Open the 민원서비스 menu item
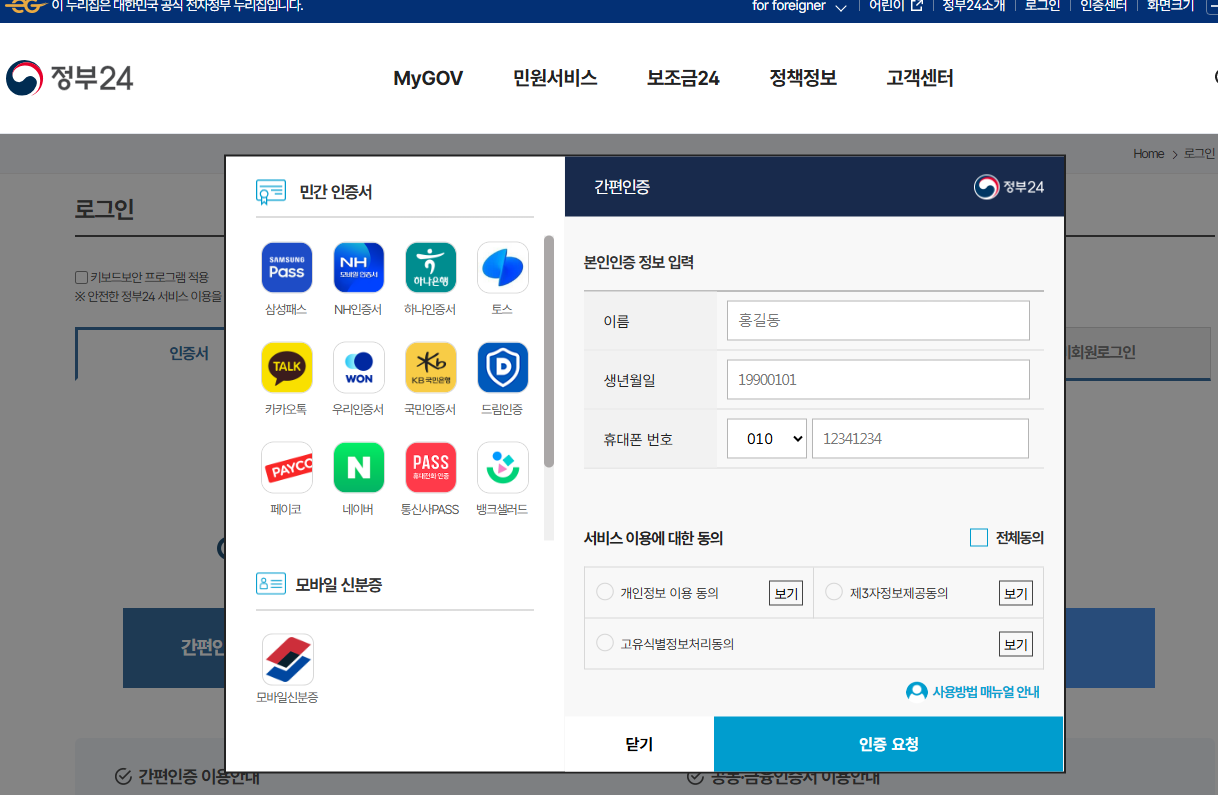 (558, 78)
